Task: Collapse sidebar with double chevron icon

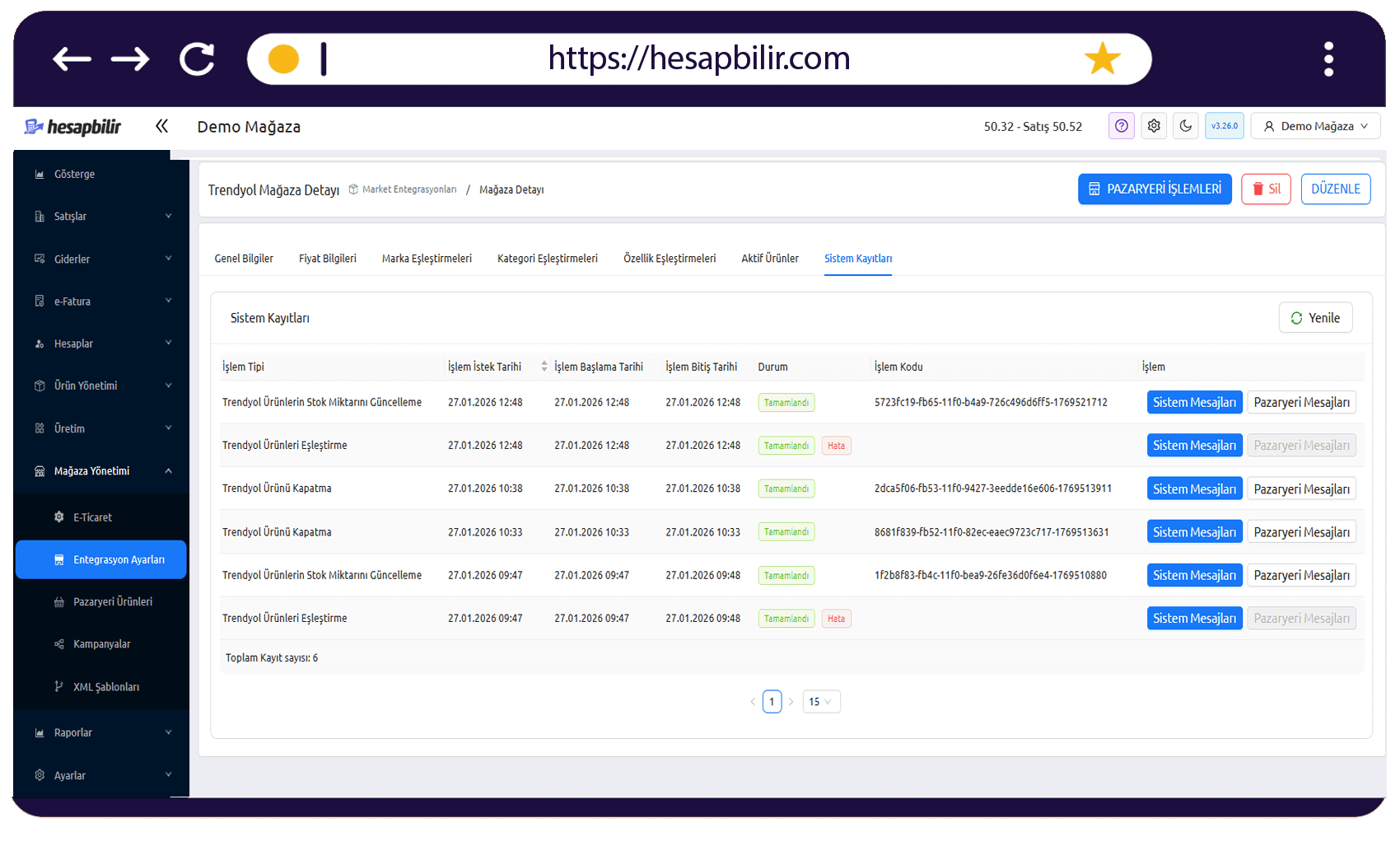Action: [x=161, y=126]
